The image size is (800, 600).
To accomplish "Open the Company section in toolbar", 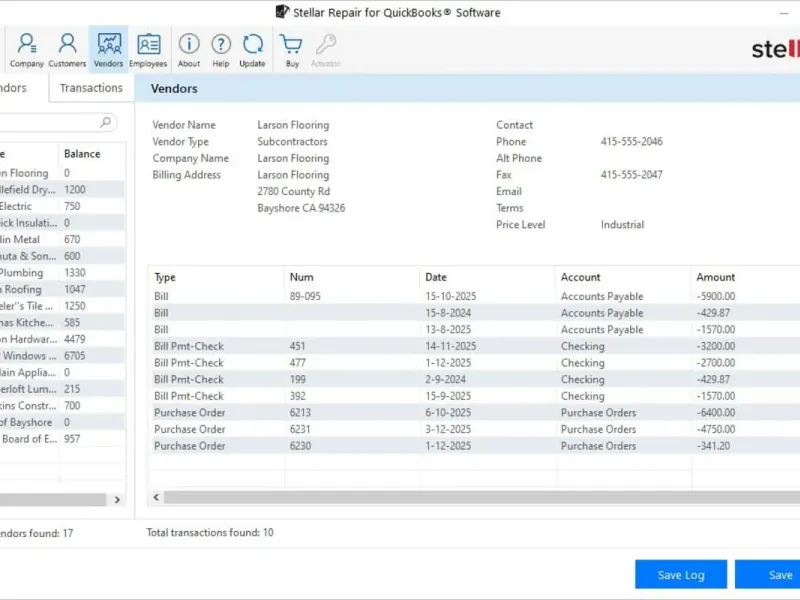I will click(27, 50).
